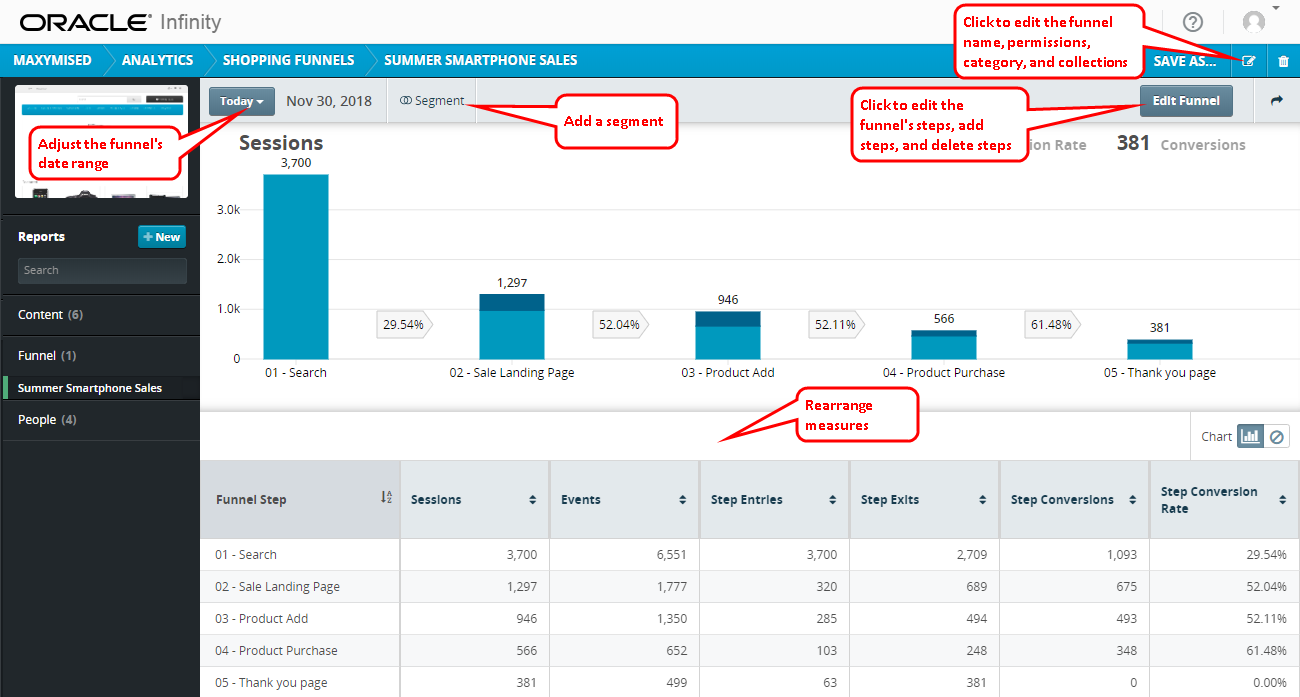Click the 03 - Product Add bar
Screen dimensions: 1300x697
728,335
